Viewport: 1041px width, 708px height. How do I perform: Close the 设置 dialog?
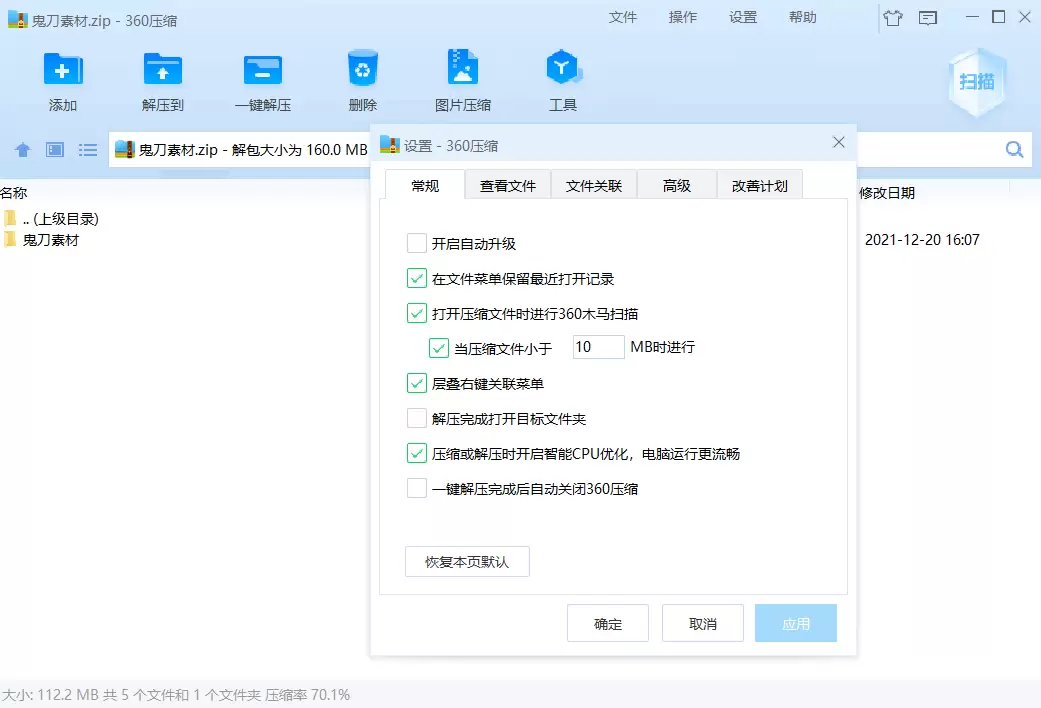coord(839,142)
